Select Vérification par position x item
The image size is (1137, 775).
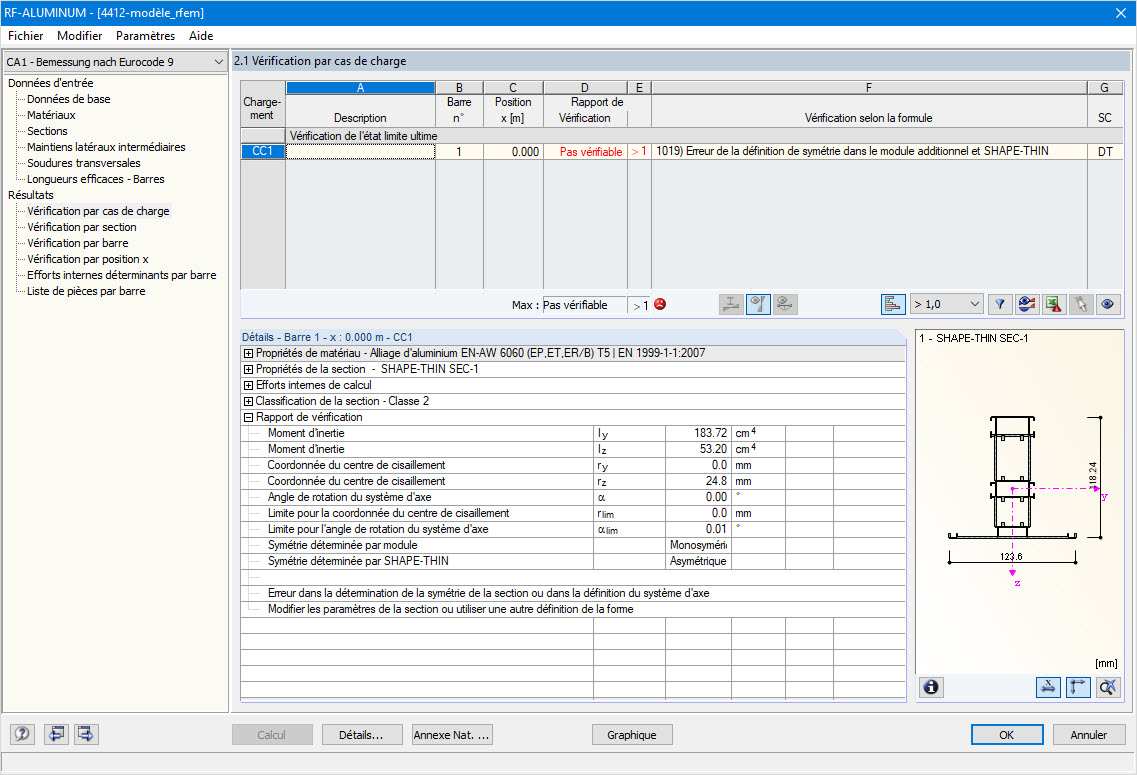click(88, 259)
